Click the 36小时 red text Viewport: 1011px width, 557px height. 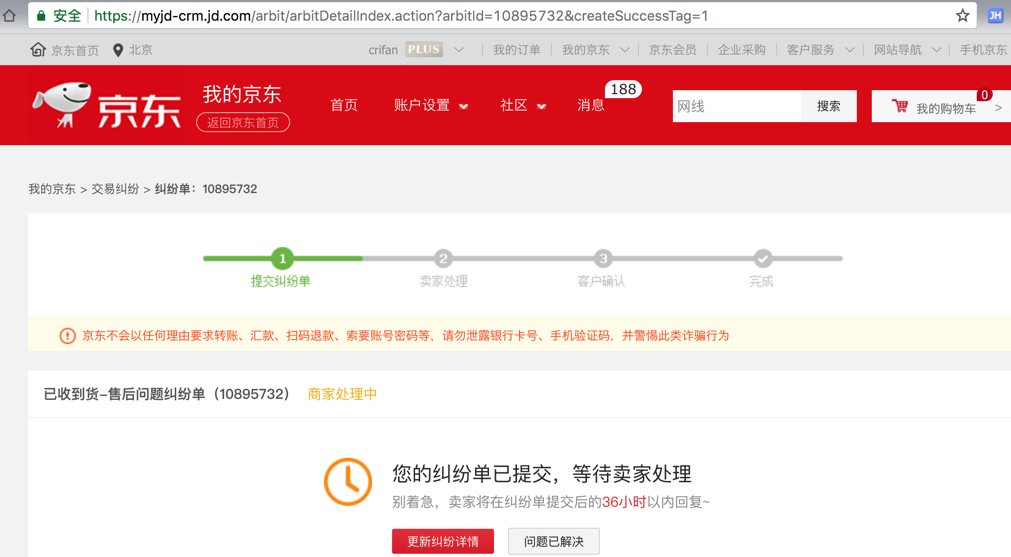[624, 502]
